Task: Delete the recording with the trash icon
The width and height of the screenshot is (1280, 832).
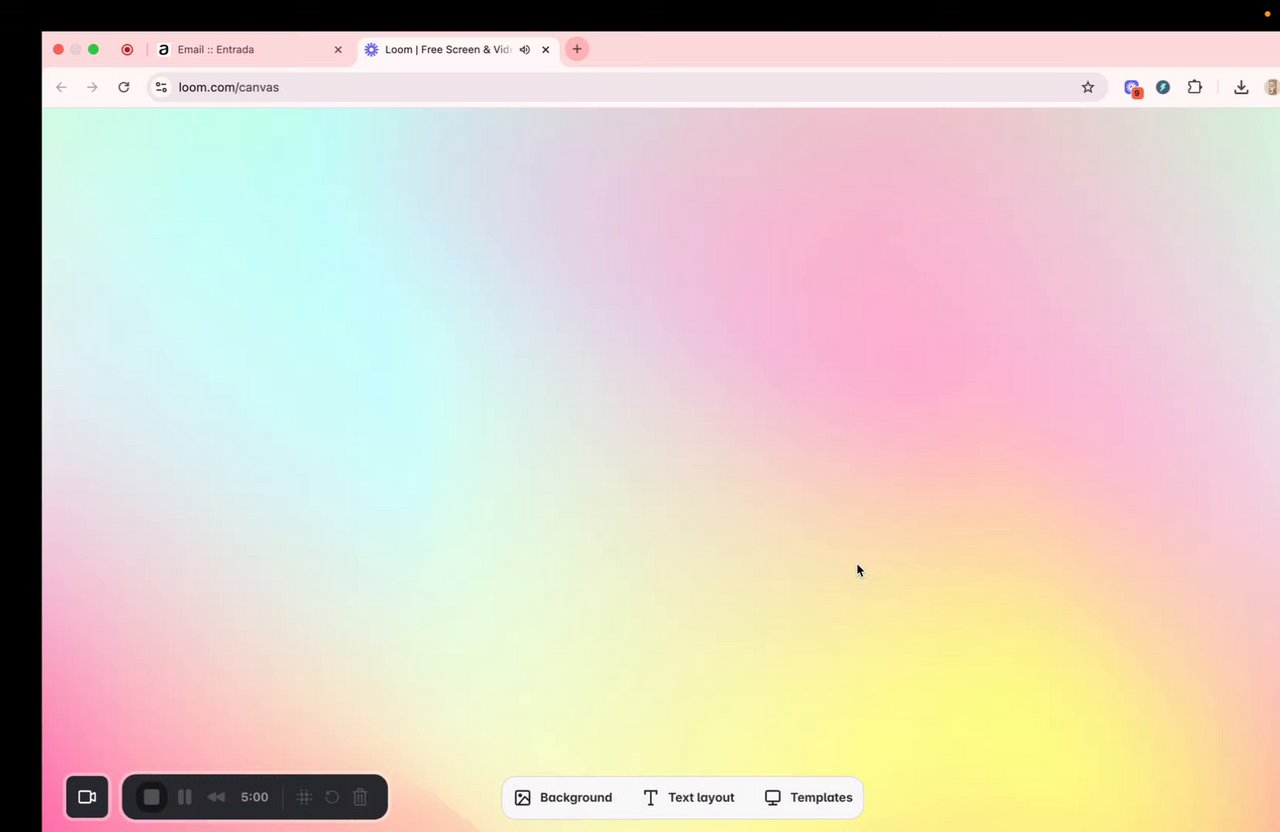Action: pos(360,797)
